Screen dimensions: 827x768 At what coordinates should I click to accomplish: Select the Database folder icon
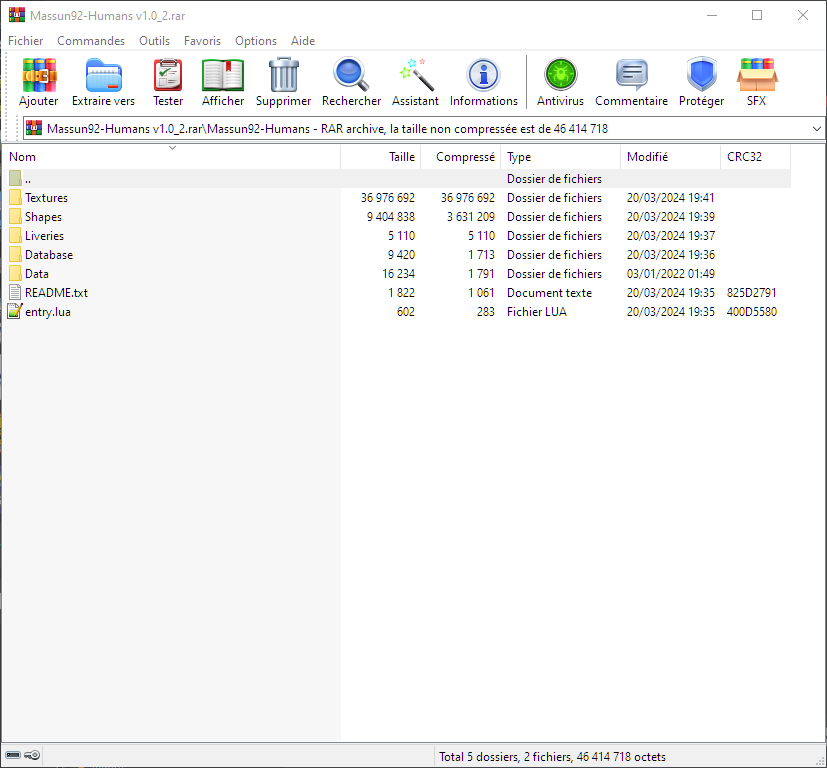point(15,254)
